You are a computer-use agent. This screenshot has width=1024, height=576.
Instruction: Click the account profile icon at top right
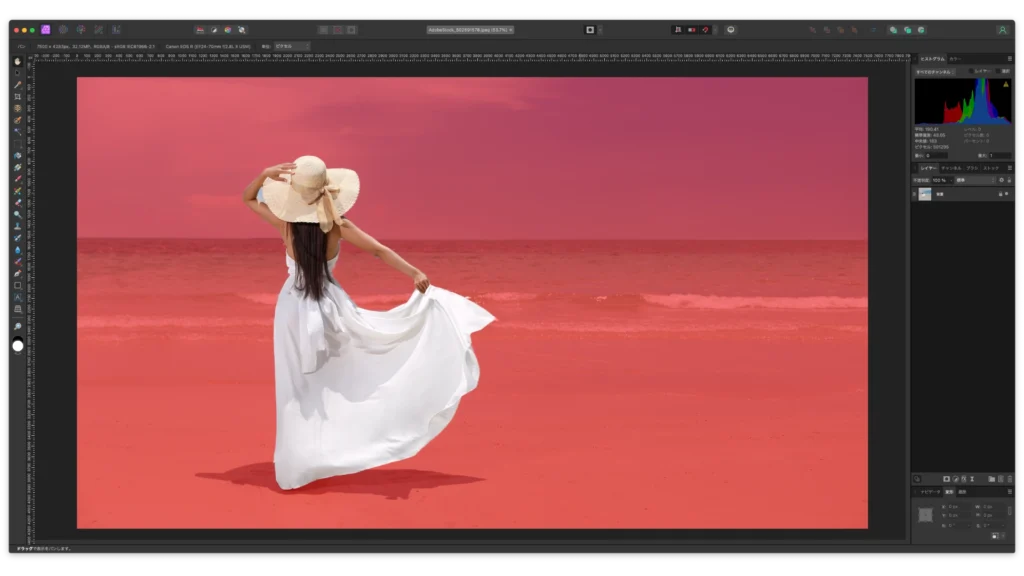click(1002, 30)
